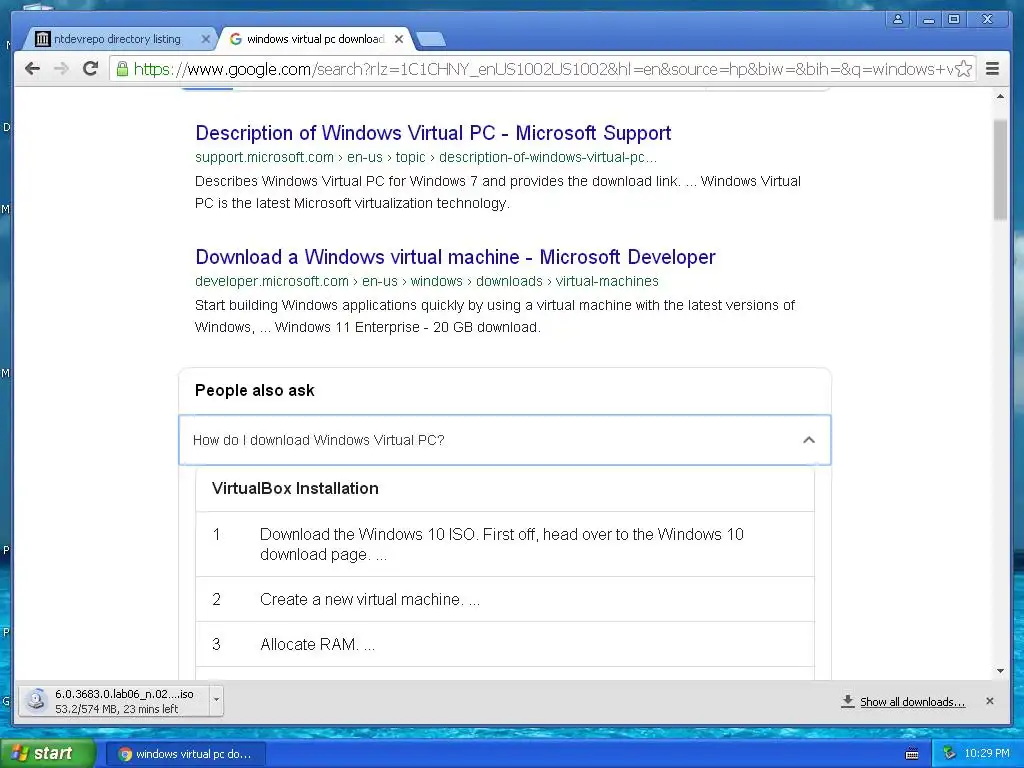Screen dimensions: 1024x768
Task: Open the Chrome user profile button
Action: click(898, 19)
